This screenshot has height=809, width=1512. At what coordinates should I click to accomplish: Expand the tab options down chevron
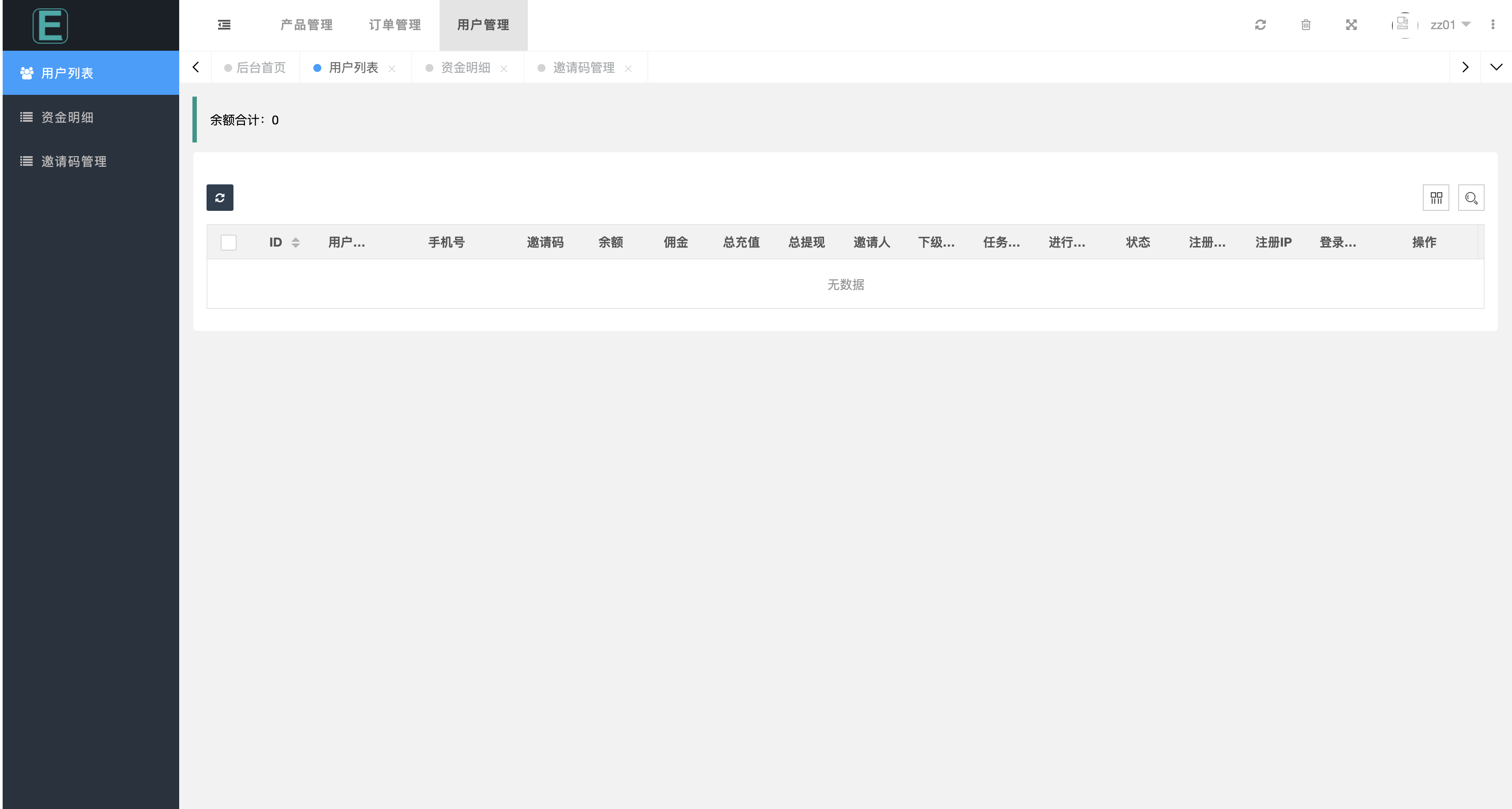click(1496, 67)
